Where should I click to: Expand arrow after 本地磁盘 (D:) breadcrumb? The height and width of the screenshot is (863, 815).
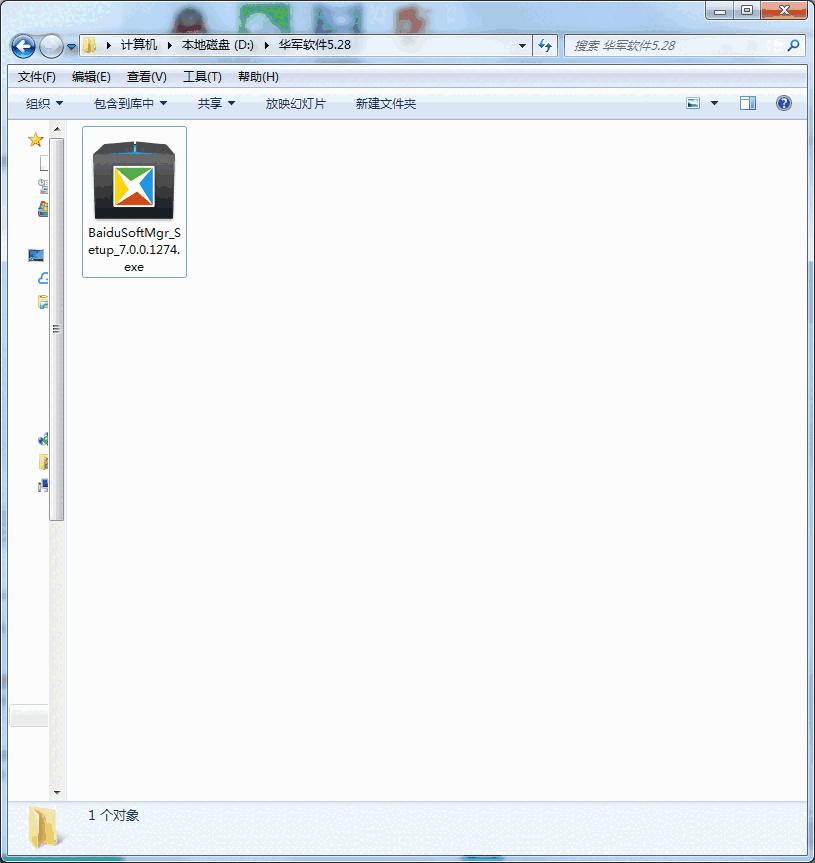click(x=266, y=45)
